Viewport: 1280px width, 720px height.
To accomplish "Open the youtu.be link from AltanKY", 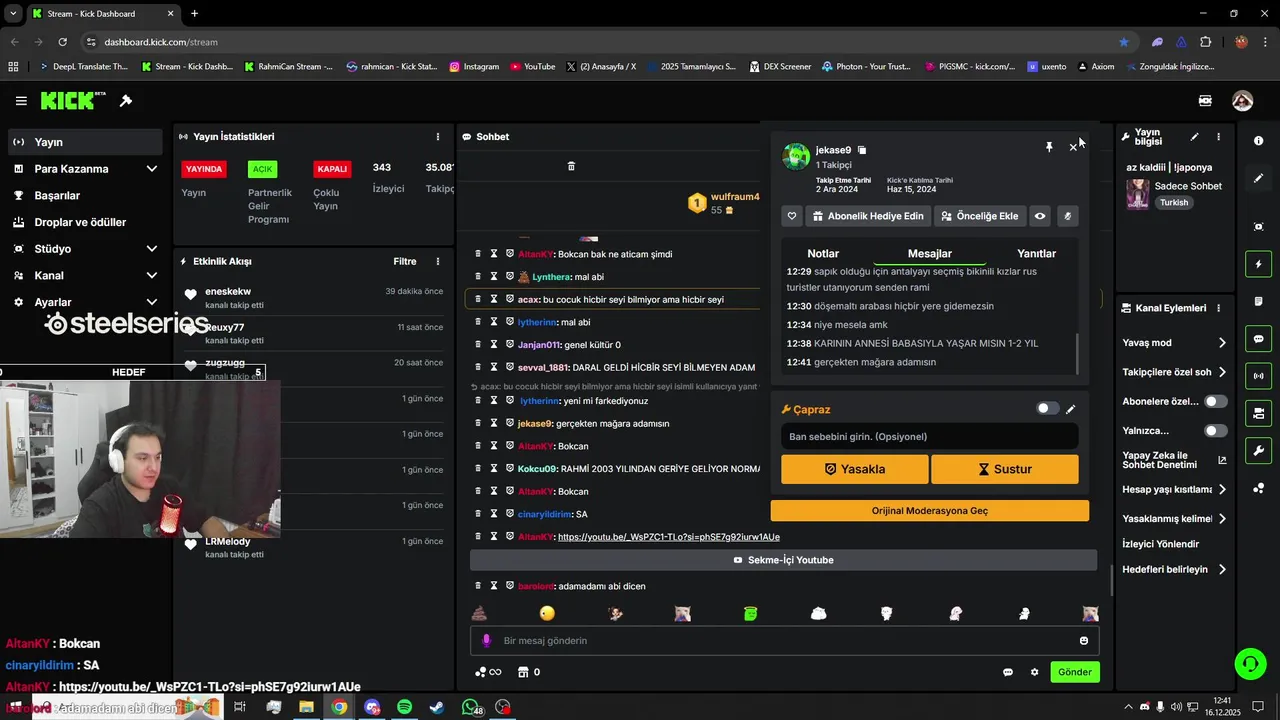I will (669, 537).
